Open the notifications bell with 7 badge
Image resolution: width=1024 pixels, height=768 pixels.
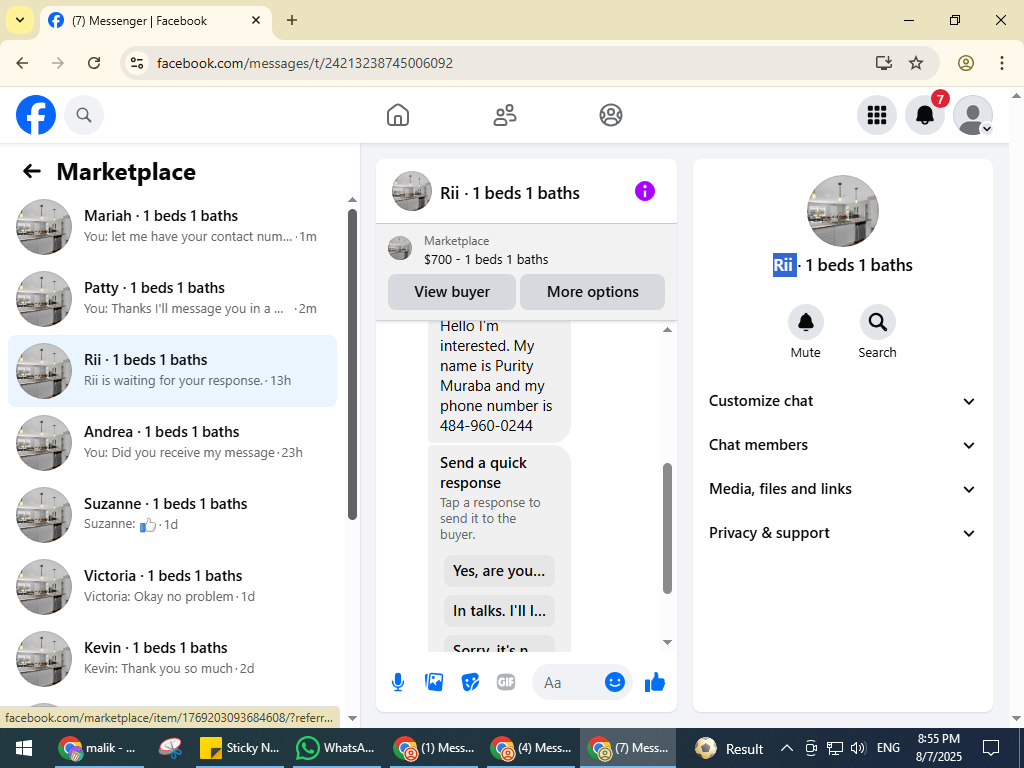click(x=925, y=115)
